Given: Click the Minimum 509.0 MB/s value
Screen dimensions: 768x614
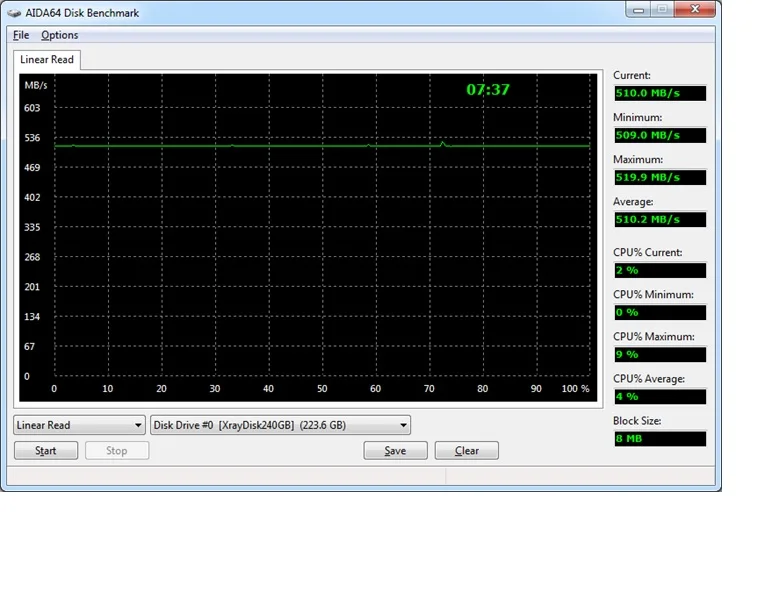Looking at the screenshot, I should (660, 135).
